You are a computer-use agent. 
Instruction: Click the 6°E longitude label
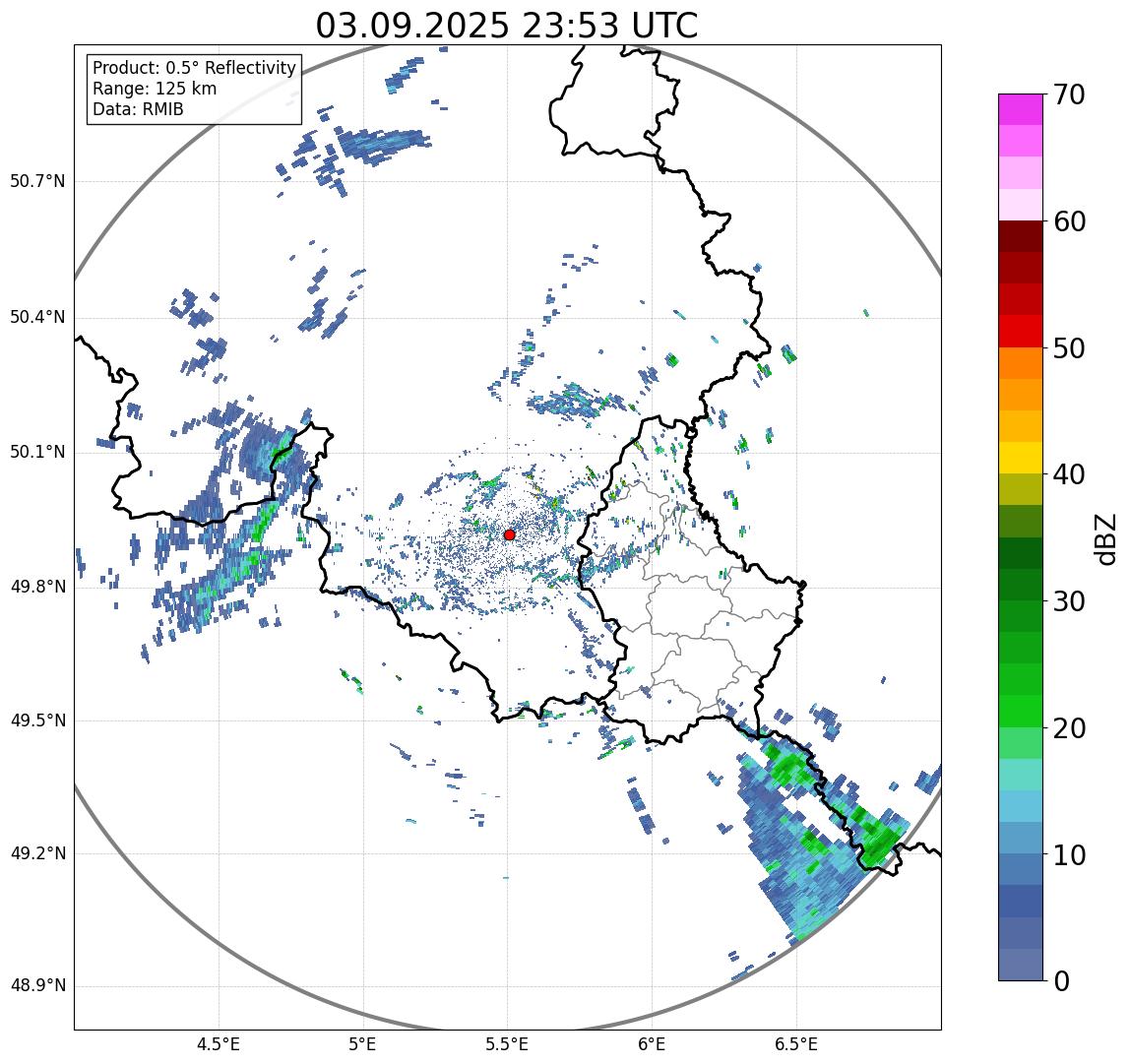653,1044
